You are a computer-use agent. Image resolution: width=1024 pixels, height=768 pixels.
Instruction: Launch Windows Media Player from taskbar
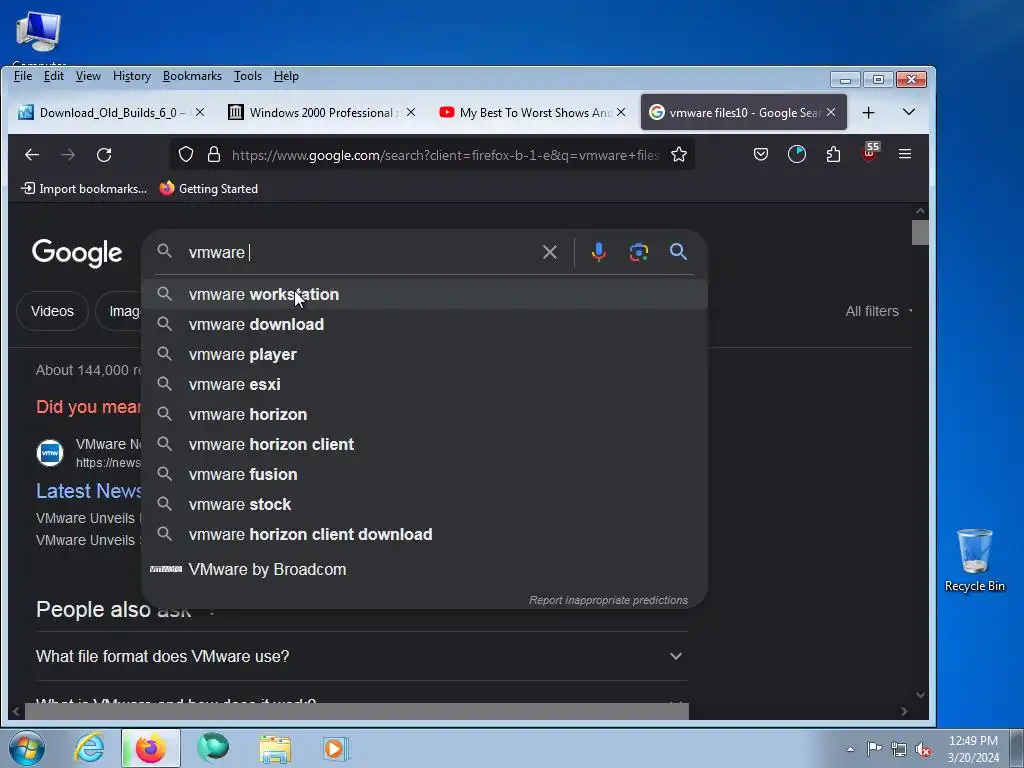tap(336, 749)
